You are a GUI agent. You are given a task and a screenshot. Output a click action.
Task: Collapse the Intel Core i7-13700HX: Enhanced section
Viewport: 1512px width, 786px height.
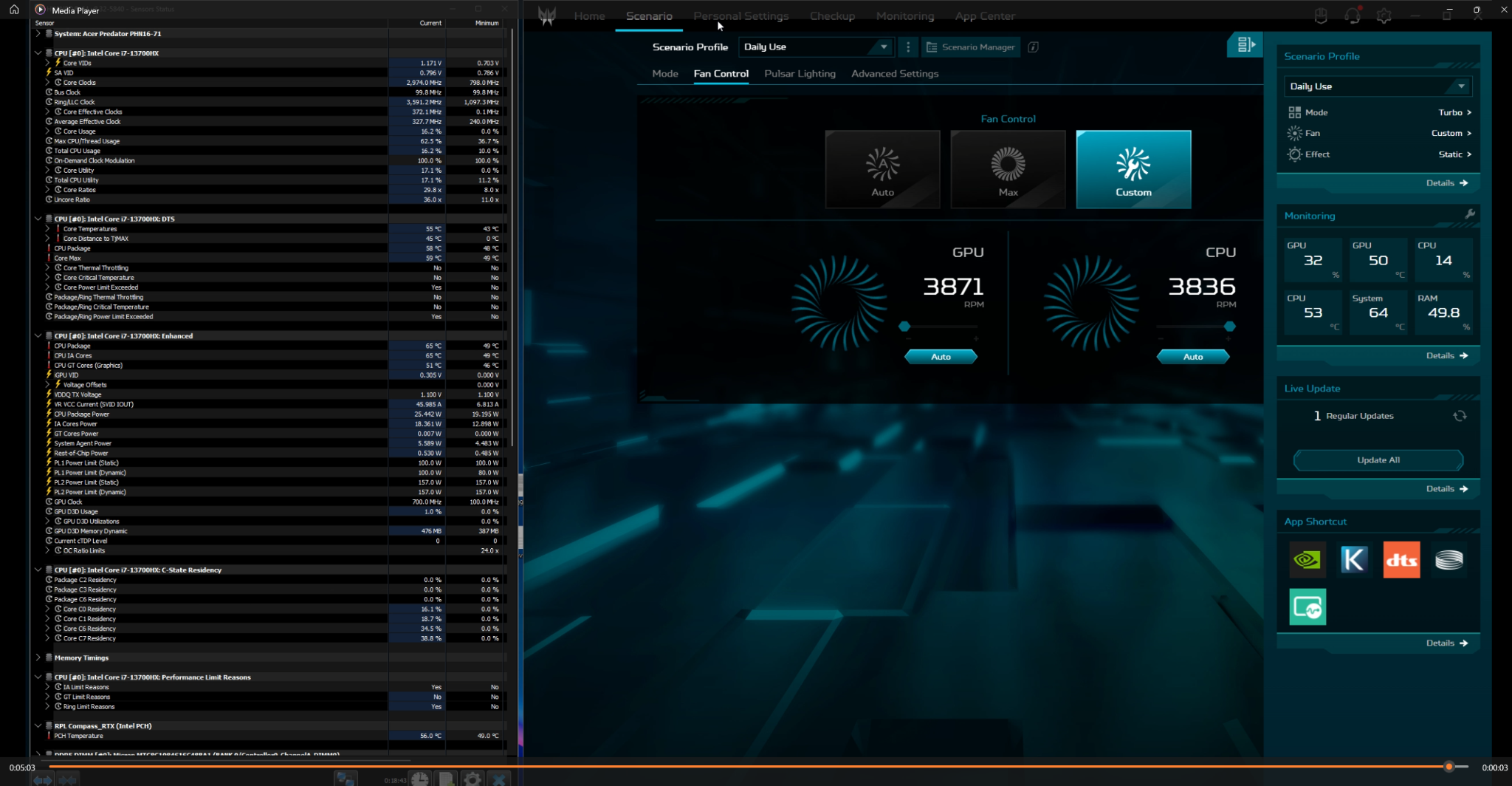coord(38,336)
